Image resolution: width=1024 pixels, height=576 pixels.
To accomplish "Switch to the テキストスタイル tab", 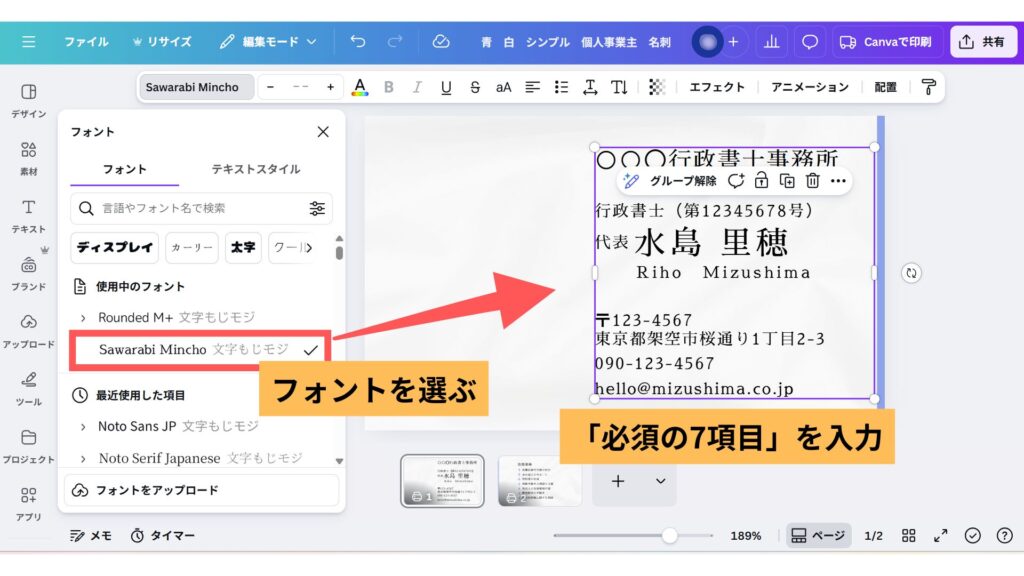I will click(255, 169).
